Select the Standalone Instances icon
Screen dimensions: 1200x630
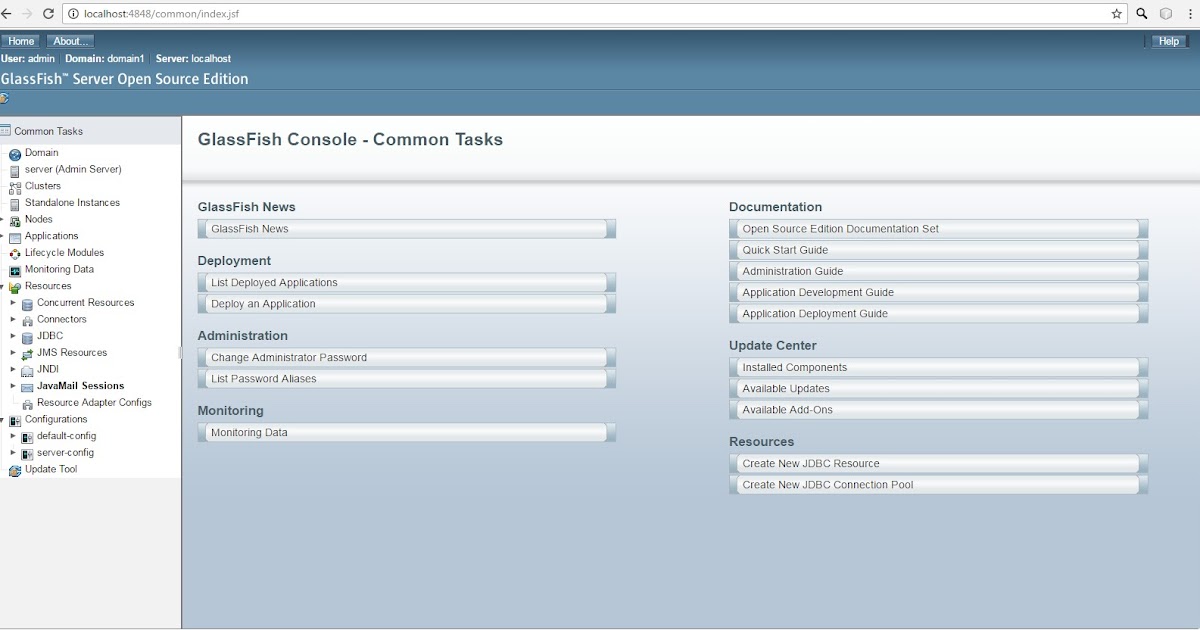tap(16, 203)
